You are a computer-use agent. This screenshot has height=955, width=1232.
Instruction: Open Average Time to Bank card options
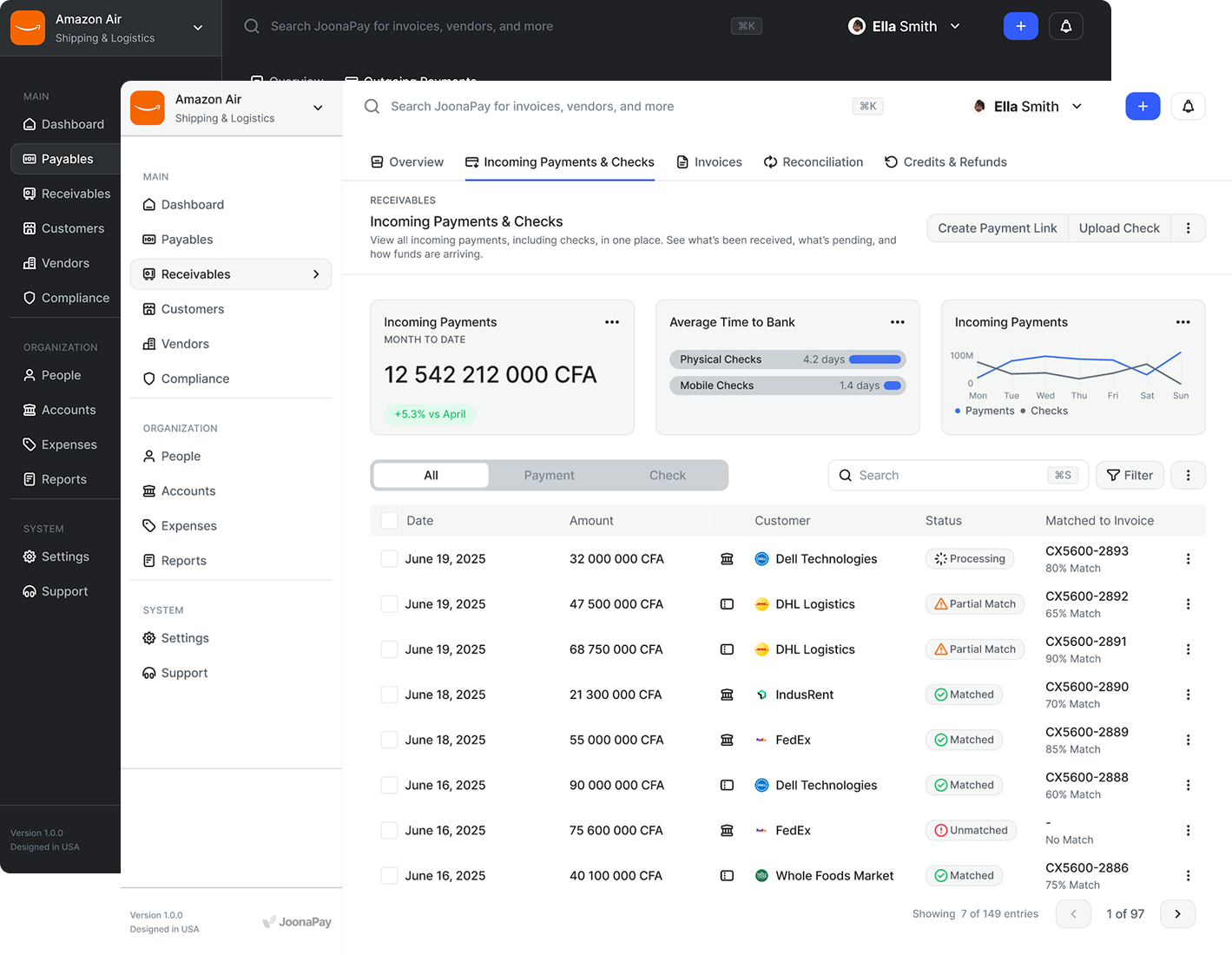pyautogui.click(x=898, y=322)
